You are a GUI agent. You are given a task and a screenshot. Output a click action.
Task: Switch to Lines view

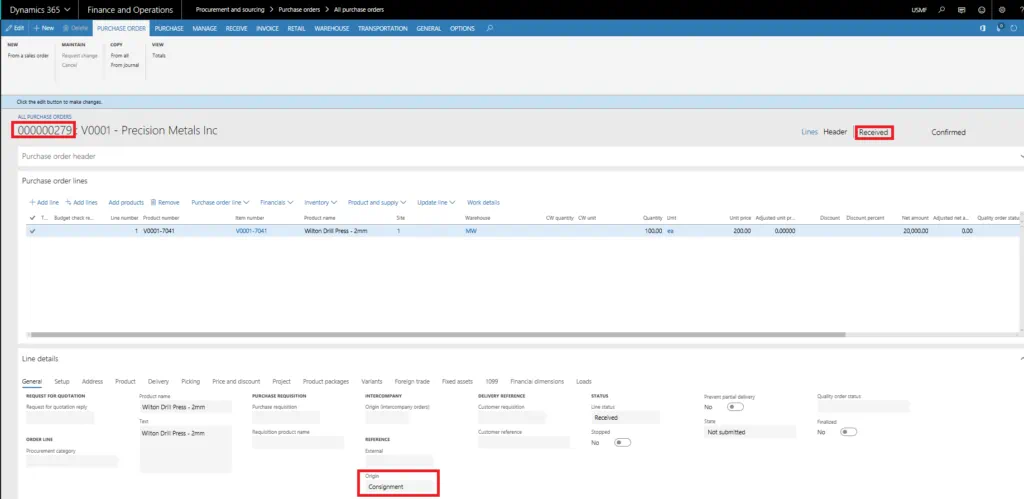click(x=809, y=132)
